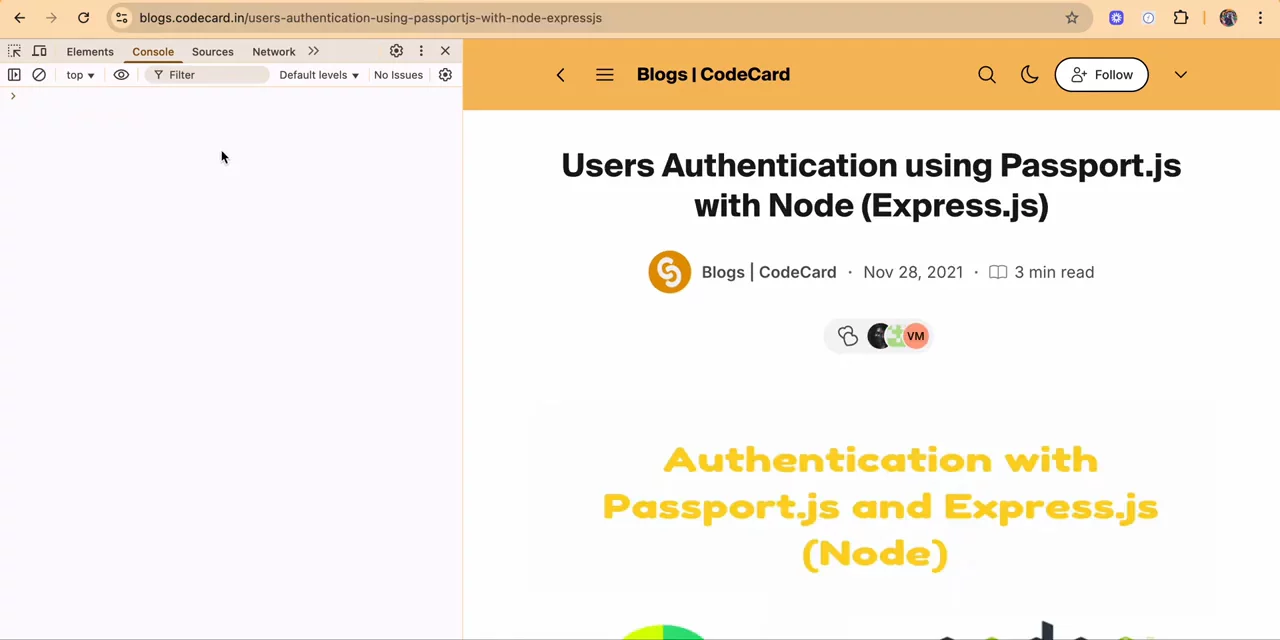Open console settings gear beside No Issues

tap(445, 75)
